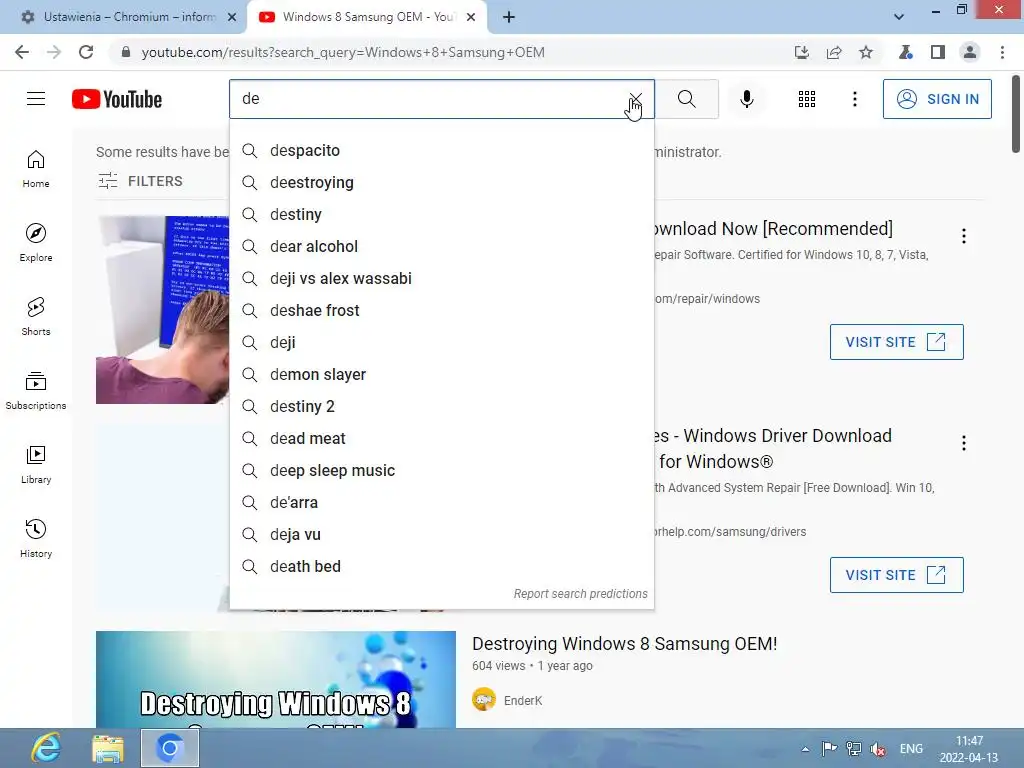This screenshot has height=768, width=1024.
Task: Open a new browser tab
Action: (x=509, y=18)
